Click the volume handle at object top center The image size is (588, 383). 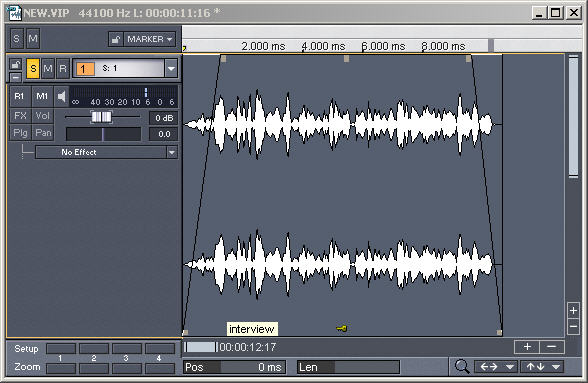[346, 59]
